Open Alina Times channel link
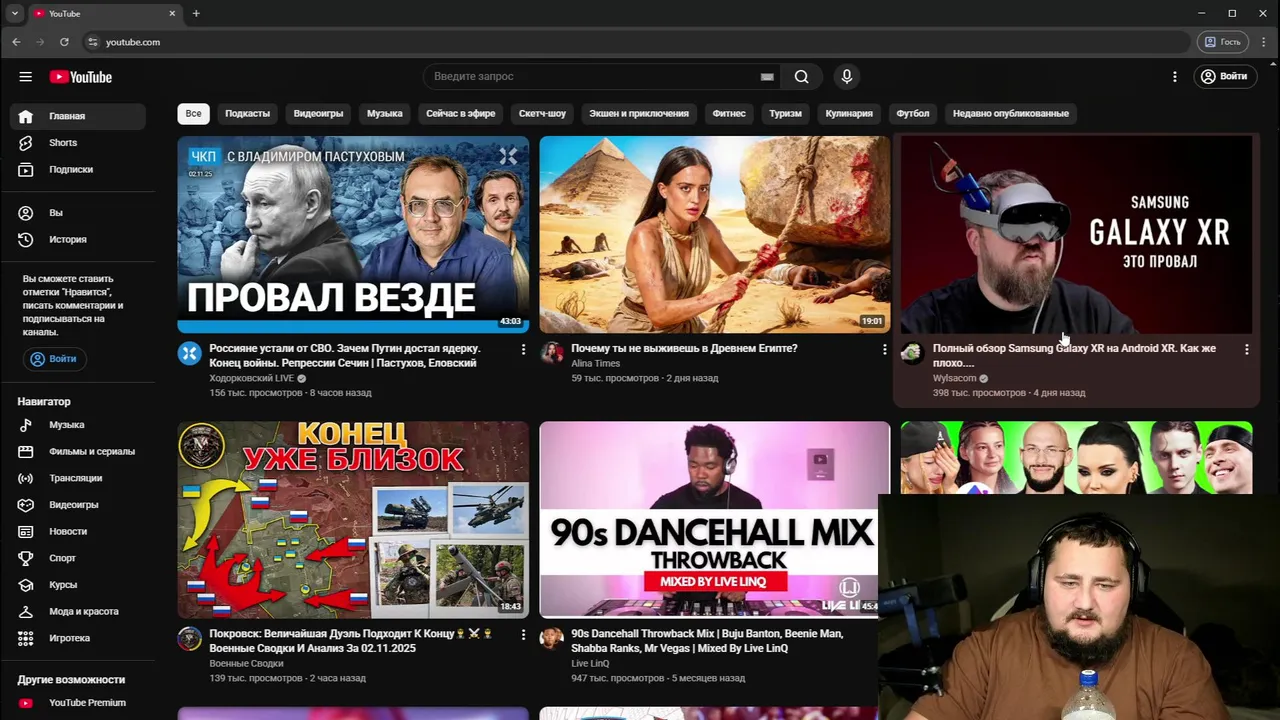Screen dimensions: 1280x720 click(x=595, y=364)
